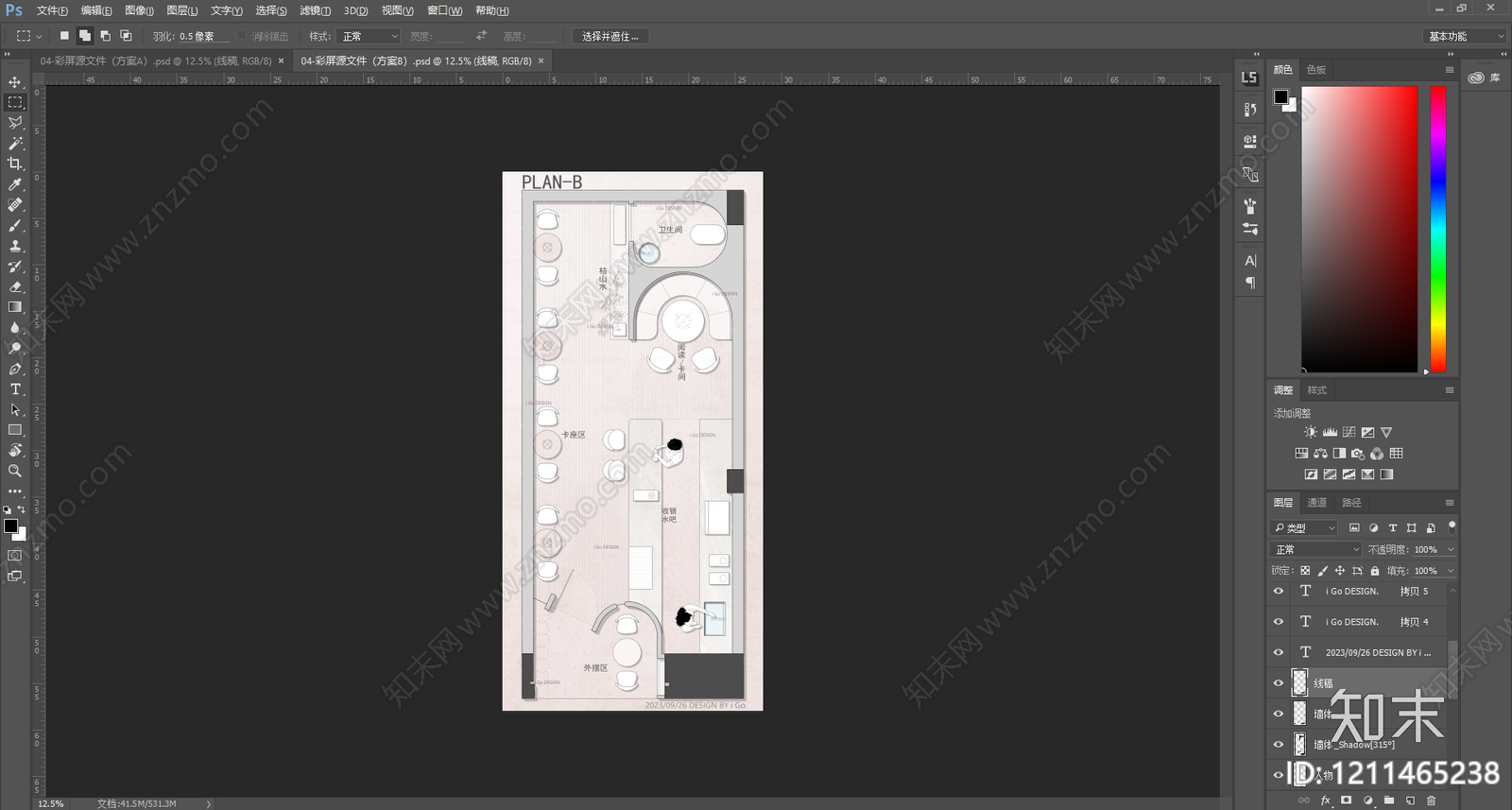
Task: Open the 图层 menu in menu bar
Action: click(181, 10)
